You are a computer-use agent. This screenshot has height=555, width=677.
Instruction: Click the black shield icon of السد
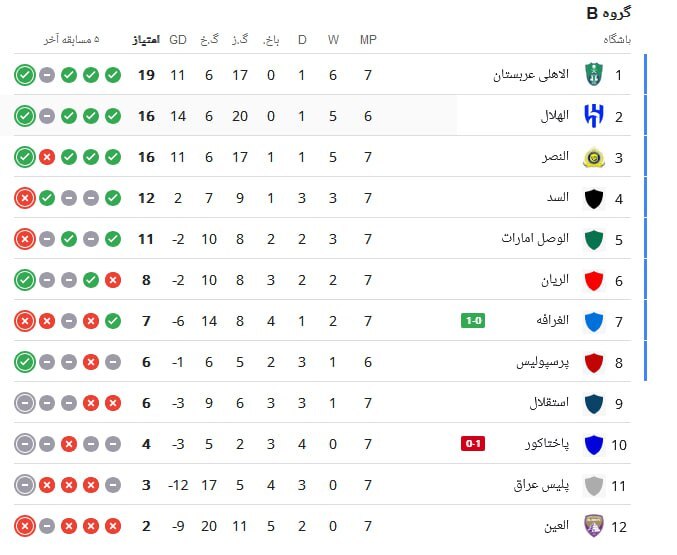pyautogui.click(x=594, y=199)
